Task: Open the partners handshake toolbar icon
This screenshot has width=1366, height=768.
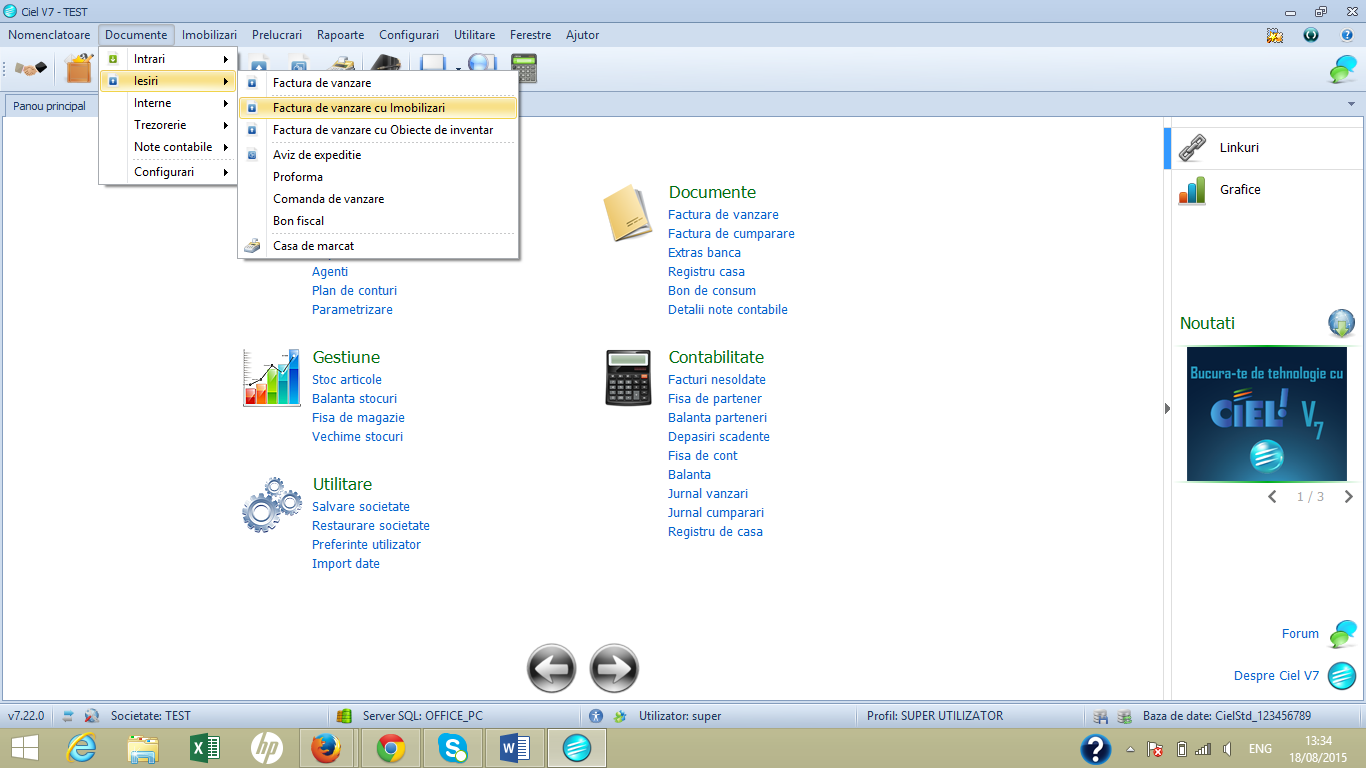Action: coord(31,68)
